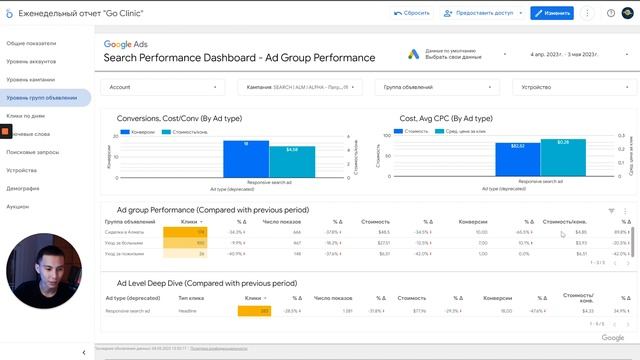The image size is (640, 360).
Task: Open Ad group table three-dot menu
Action: point(625,211)
